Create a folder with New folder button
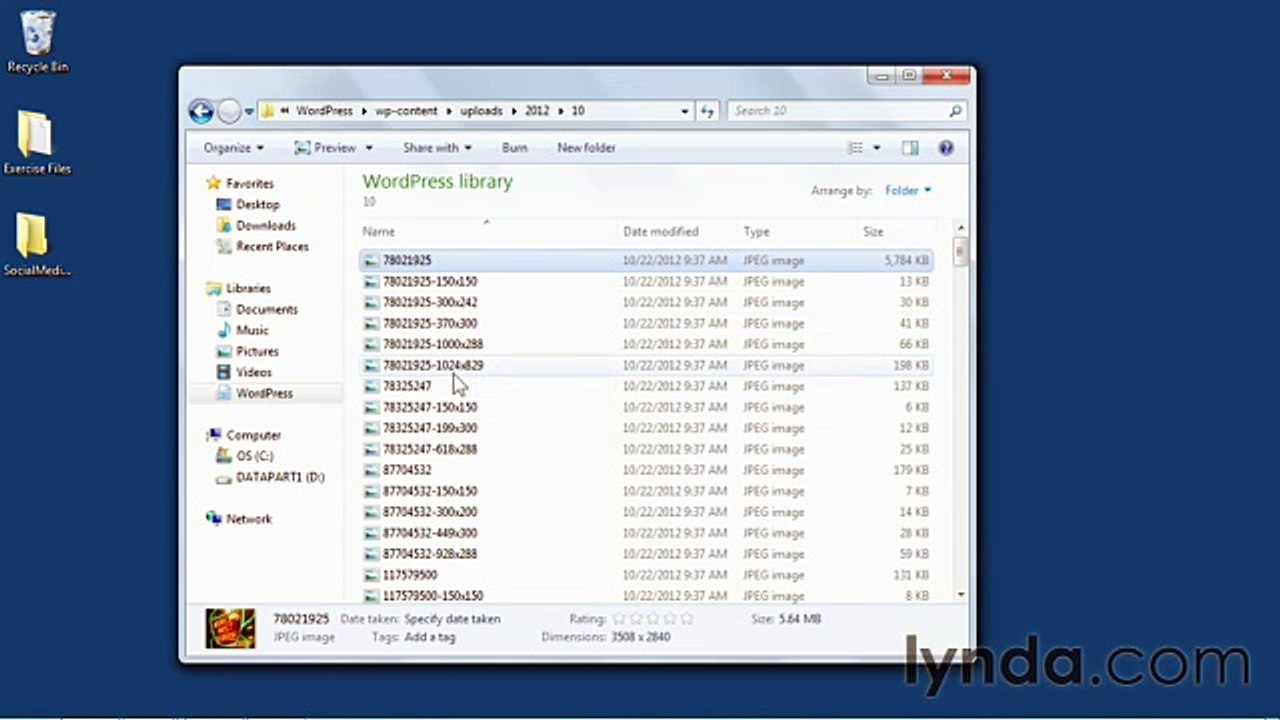This screenshot has height=720, width=1280. (586, 148)
